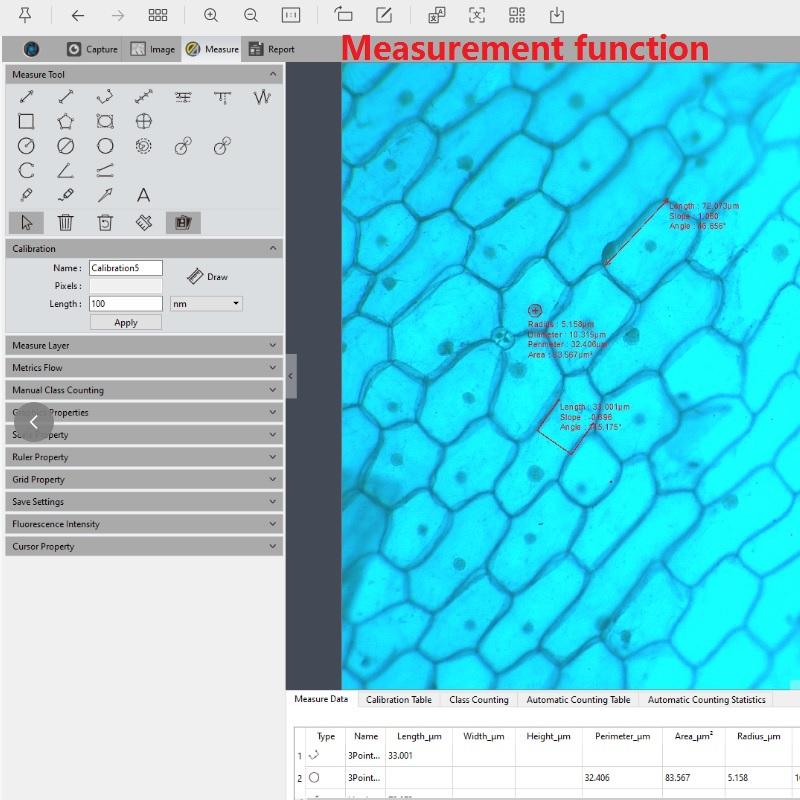Select the point marker pen tool
The width and height of the screenshot is (800, 800).
(27, 195)
